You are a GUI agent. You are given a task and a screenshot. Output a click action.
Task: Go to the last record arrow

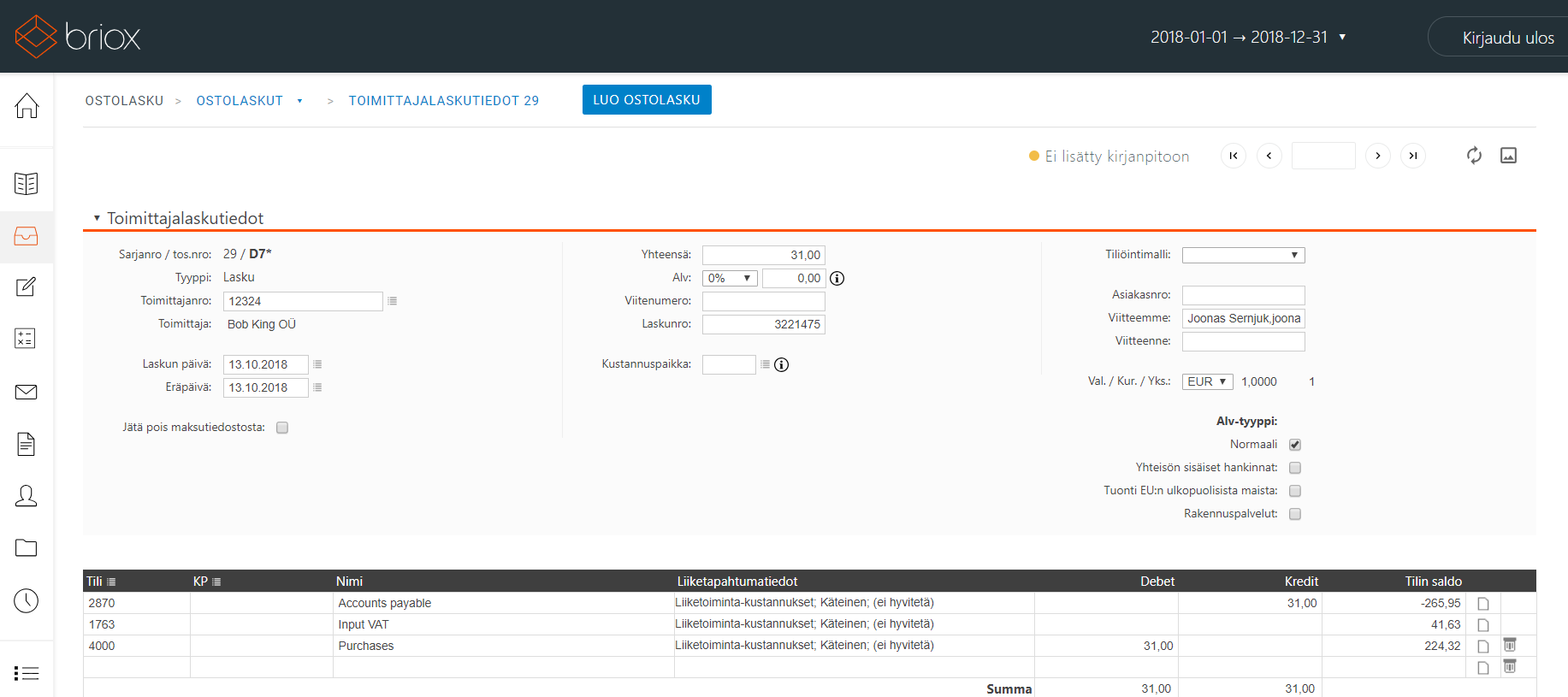click(1413, 156)
